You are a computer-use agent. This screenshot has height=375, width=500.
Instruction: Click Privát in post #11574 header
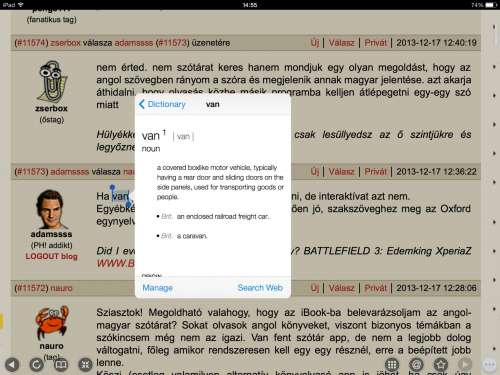tap(375, 43)
